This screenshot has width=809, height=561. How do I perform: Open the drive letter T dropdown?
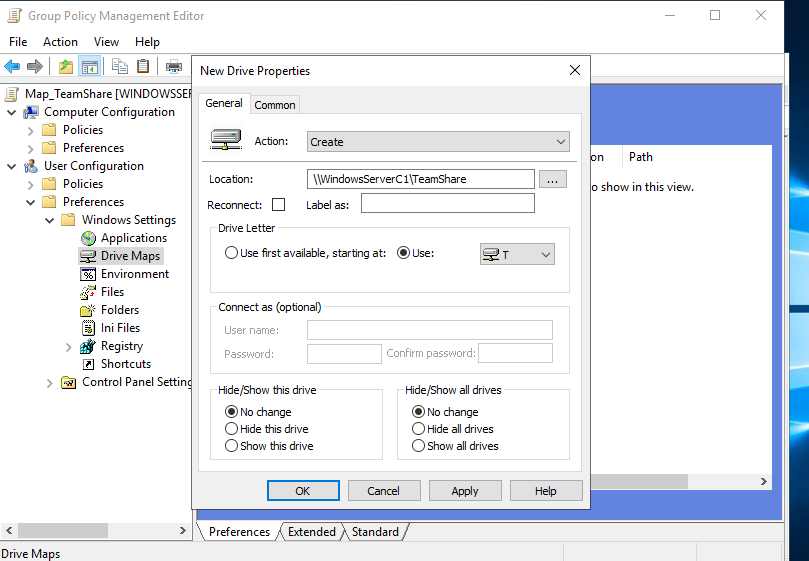tap(517, 254)
